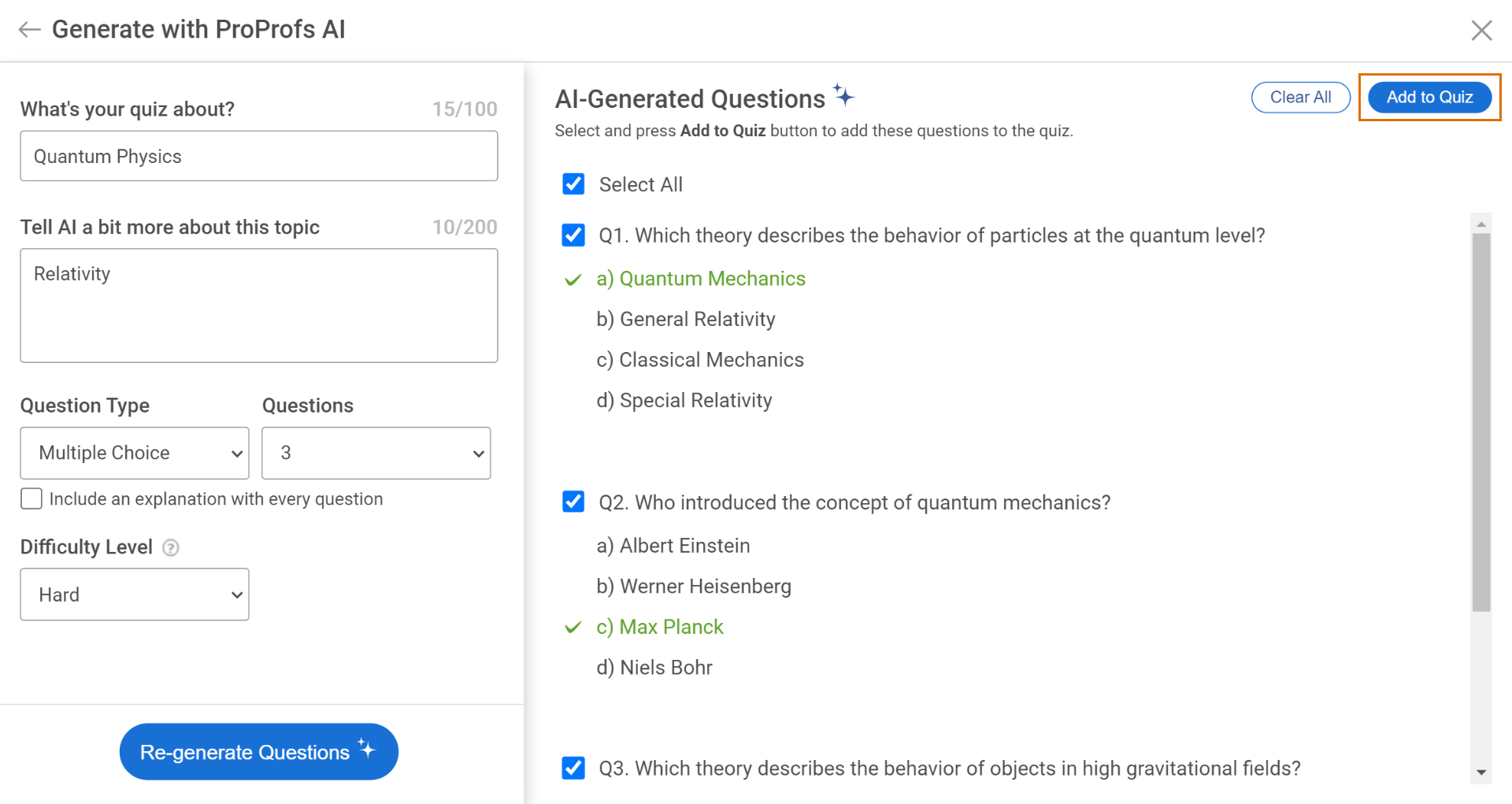Screen dimensions: 1512x804
Task: Click the Relativity description text area
Action: tap(258, 306)
